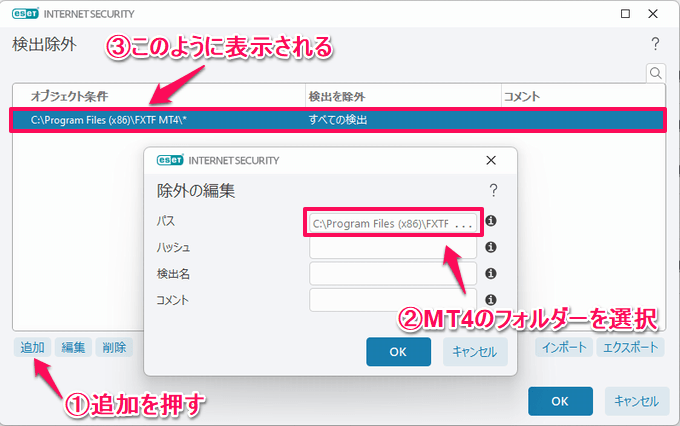Click the info icon beside the ハッシュ field
Viewport: 680px width, 426px height.
click(491, 247)
